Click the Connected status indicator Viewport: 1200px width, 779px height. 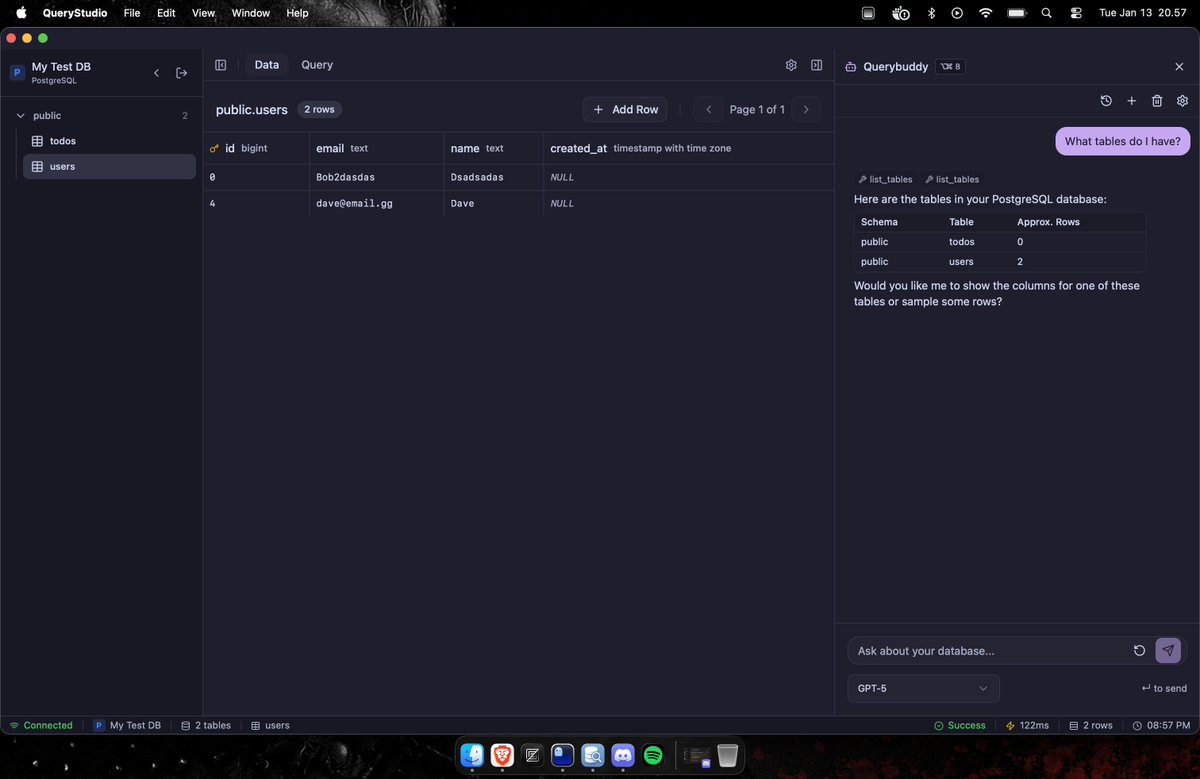41,725
